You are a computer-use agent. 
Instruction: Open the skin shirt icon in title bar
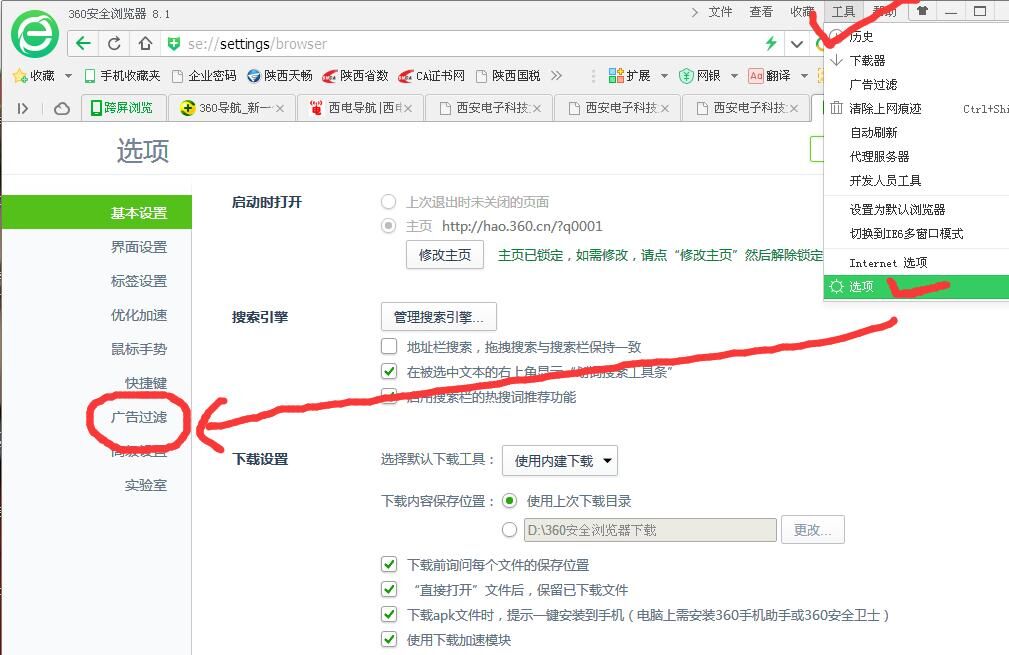coord(922,11)
